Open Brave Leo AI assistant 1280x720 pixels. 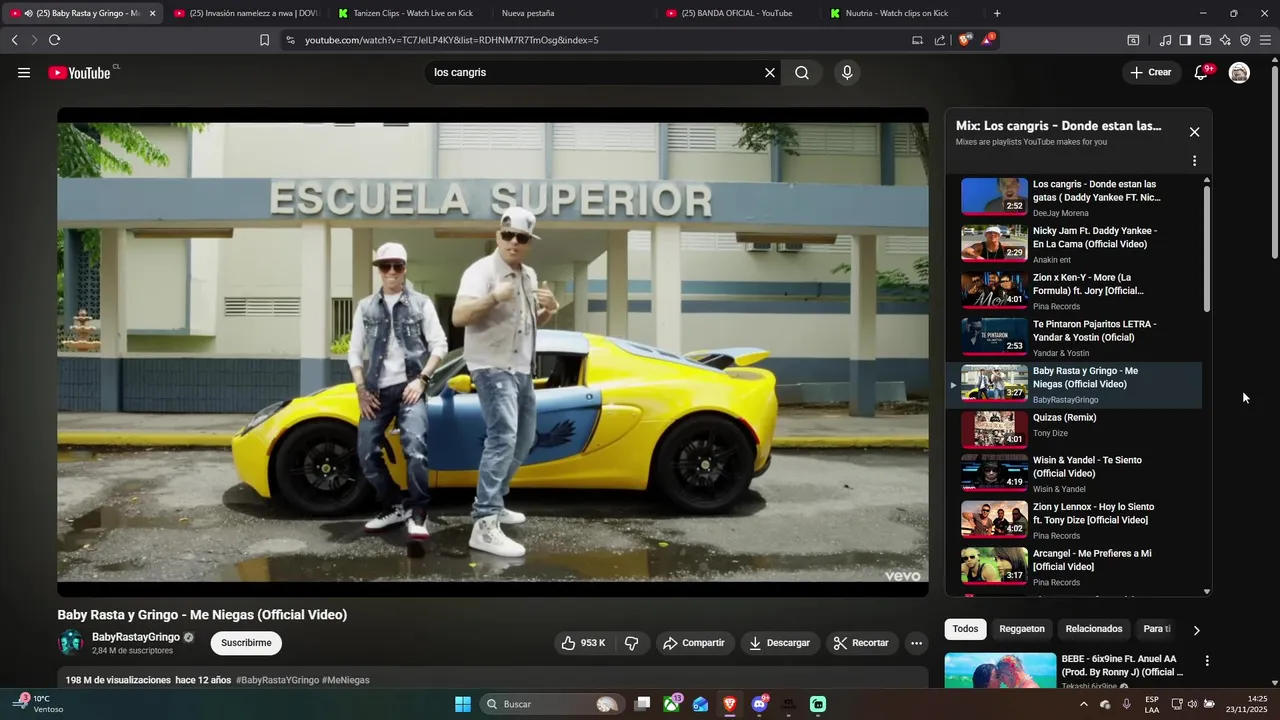1225,40
